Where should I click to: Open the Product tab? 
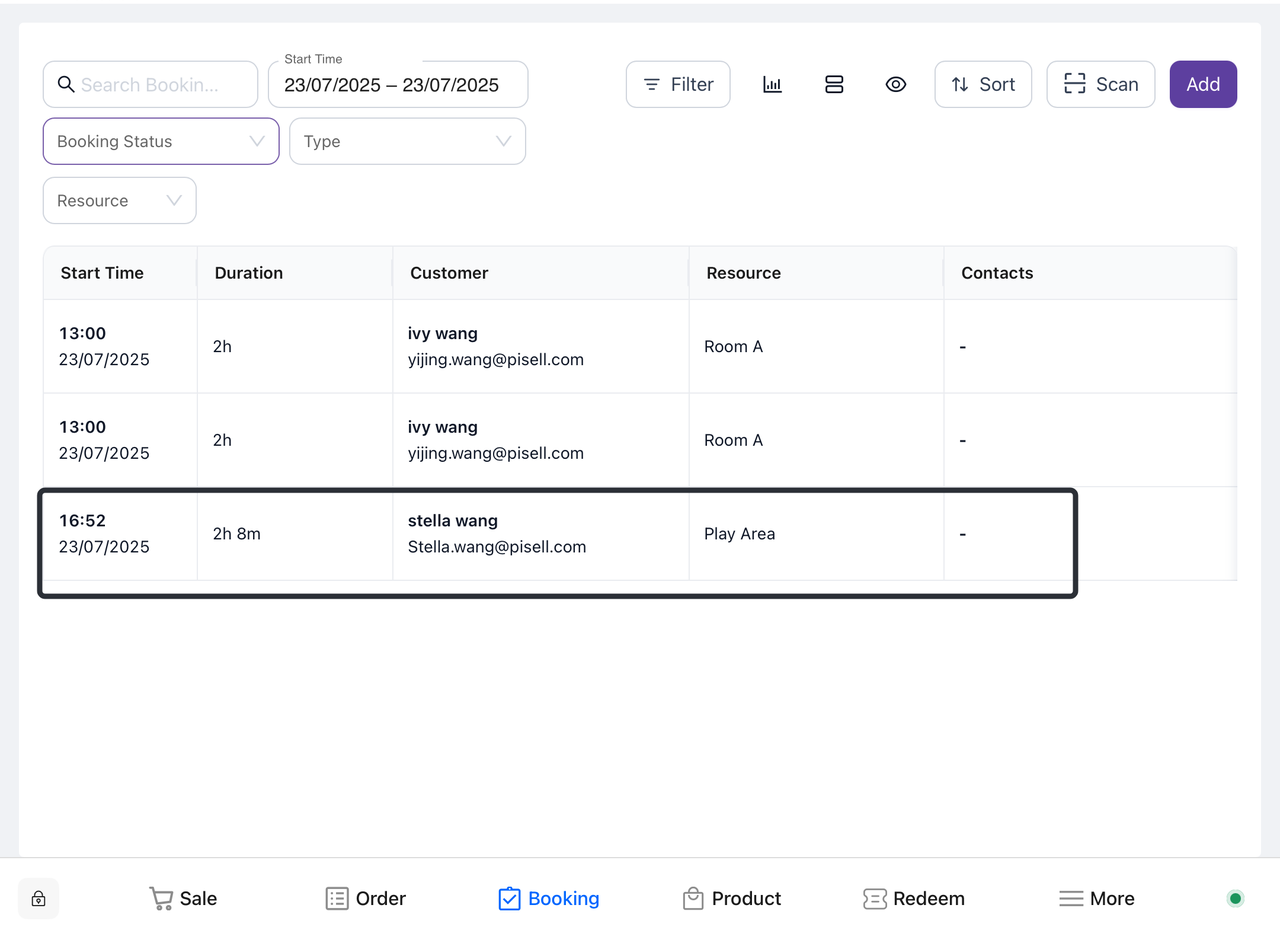(732, 898)
